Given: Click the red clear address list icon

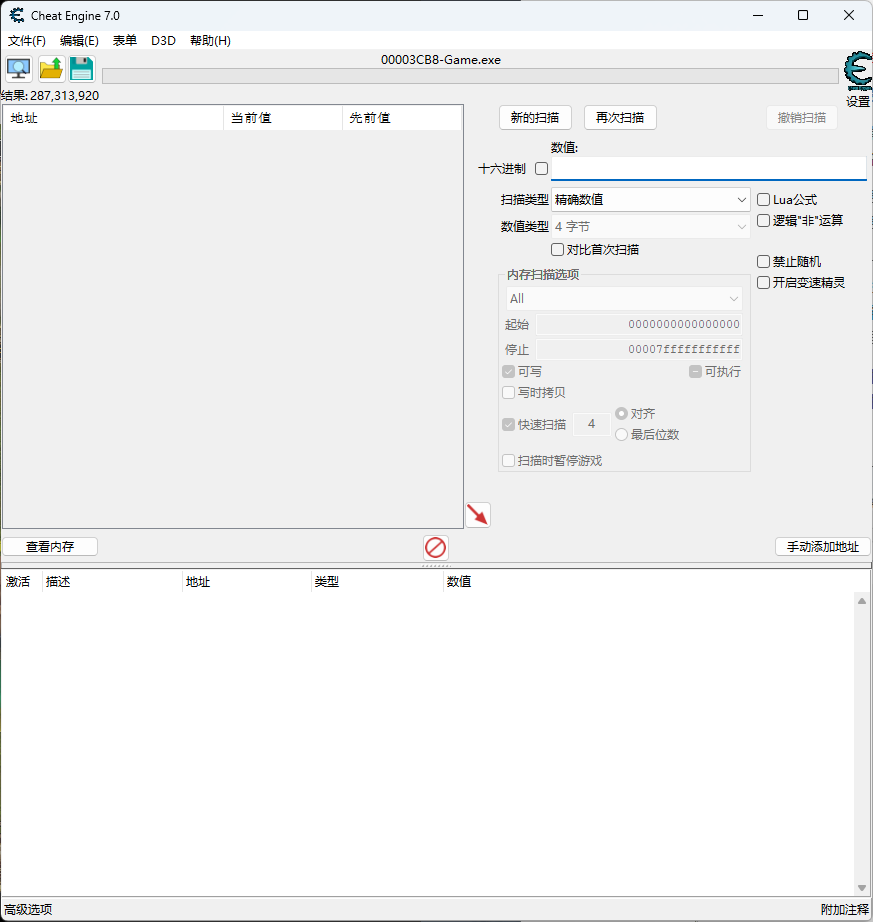Looking at the screenshot, I should (x=436, y=547).
